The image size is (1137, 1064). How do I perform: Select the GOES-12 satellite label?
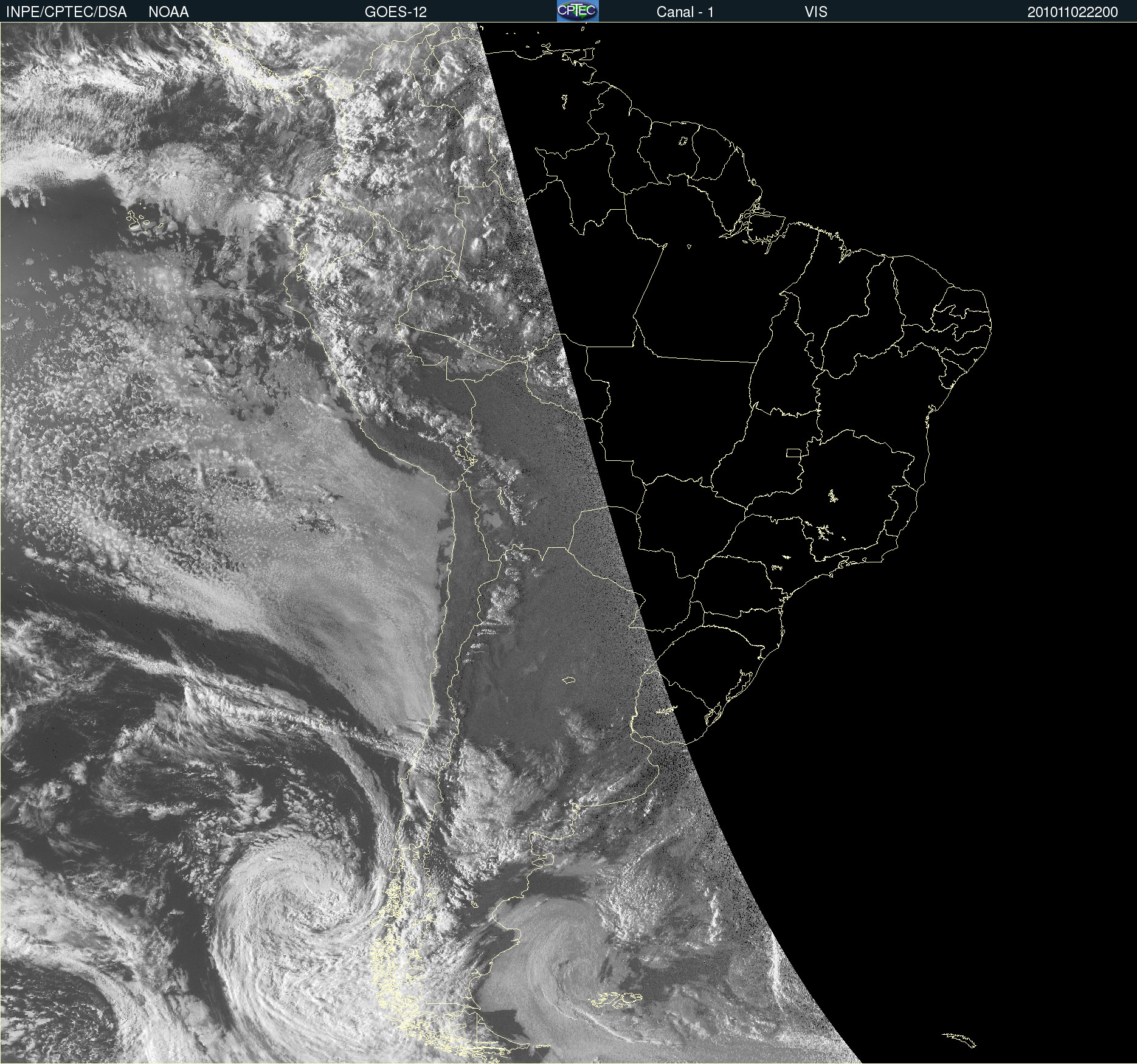(x=396, y=12)
